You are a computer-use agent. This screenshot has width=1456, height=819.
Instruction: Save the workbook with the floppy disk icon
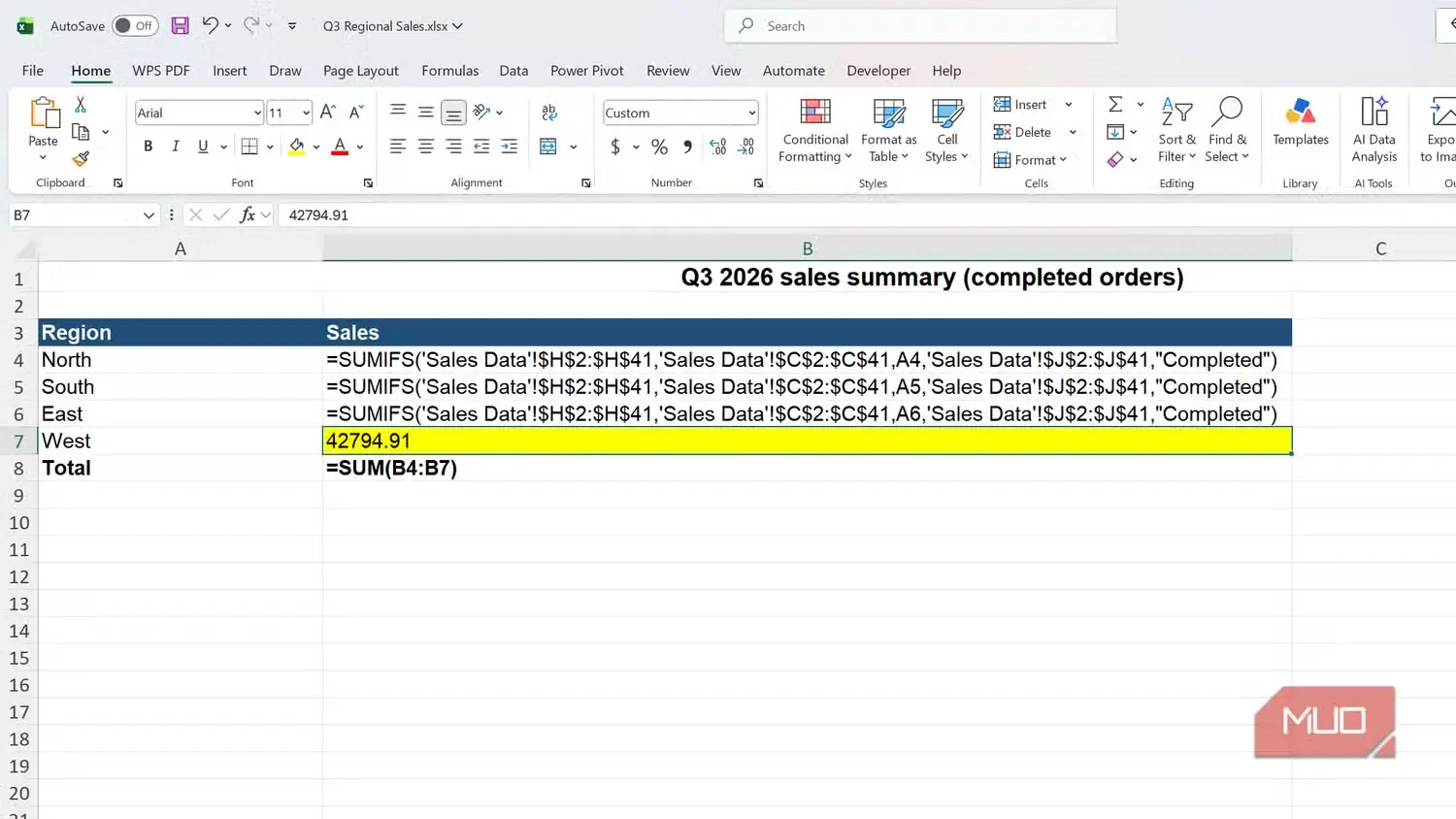(180, 26)
